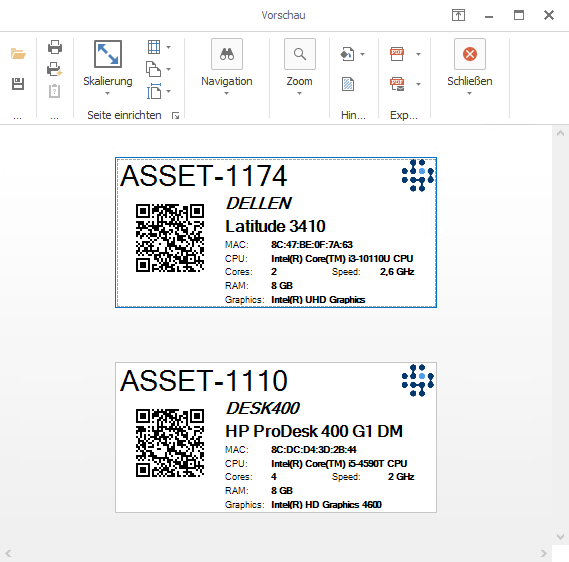
Task: Click the Navigation button label
Action: [x=227, y=81]
